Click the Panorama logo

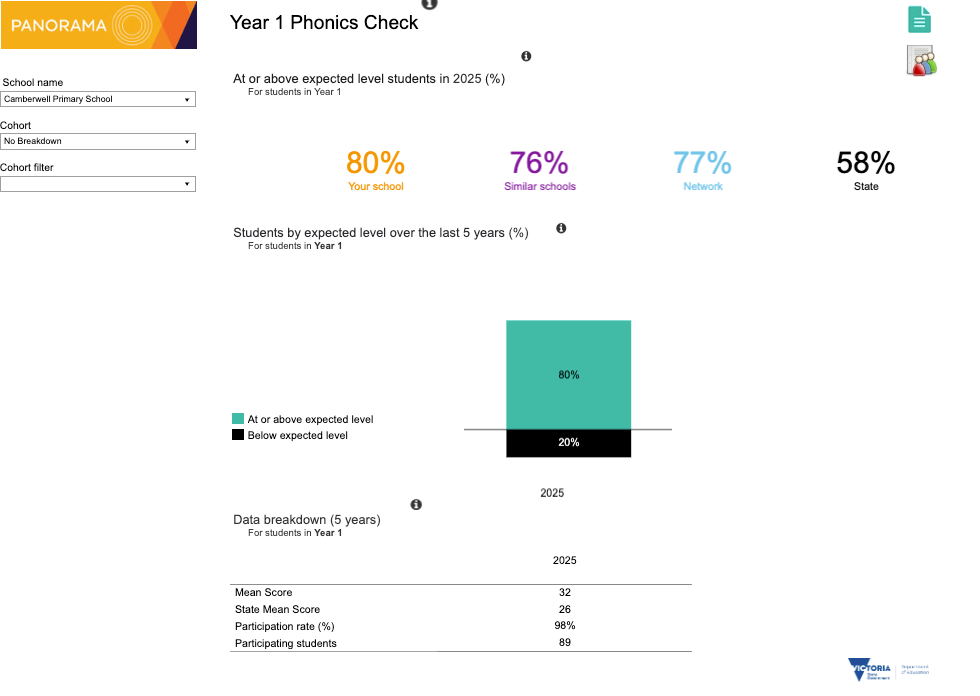(x=98, y=25)
